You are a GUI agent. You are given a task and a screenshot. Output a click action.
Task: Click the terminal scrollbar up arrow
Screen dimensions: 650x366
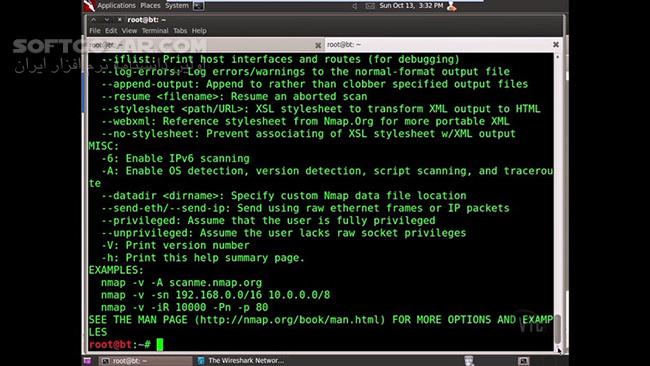(x=558, y=57)
